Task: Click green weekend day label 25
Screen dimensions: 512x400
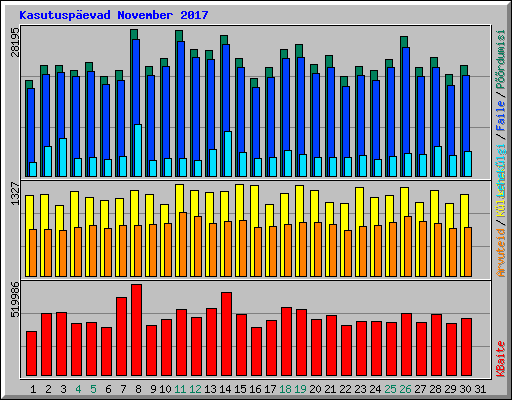Action: [x=390, y=389]
